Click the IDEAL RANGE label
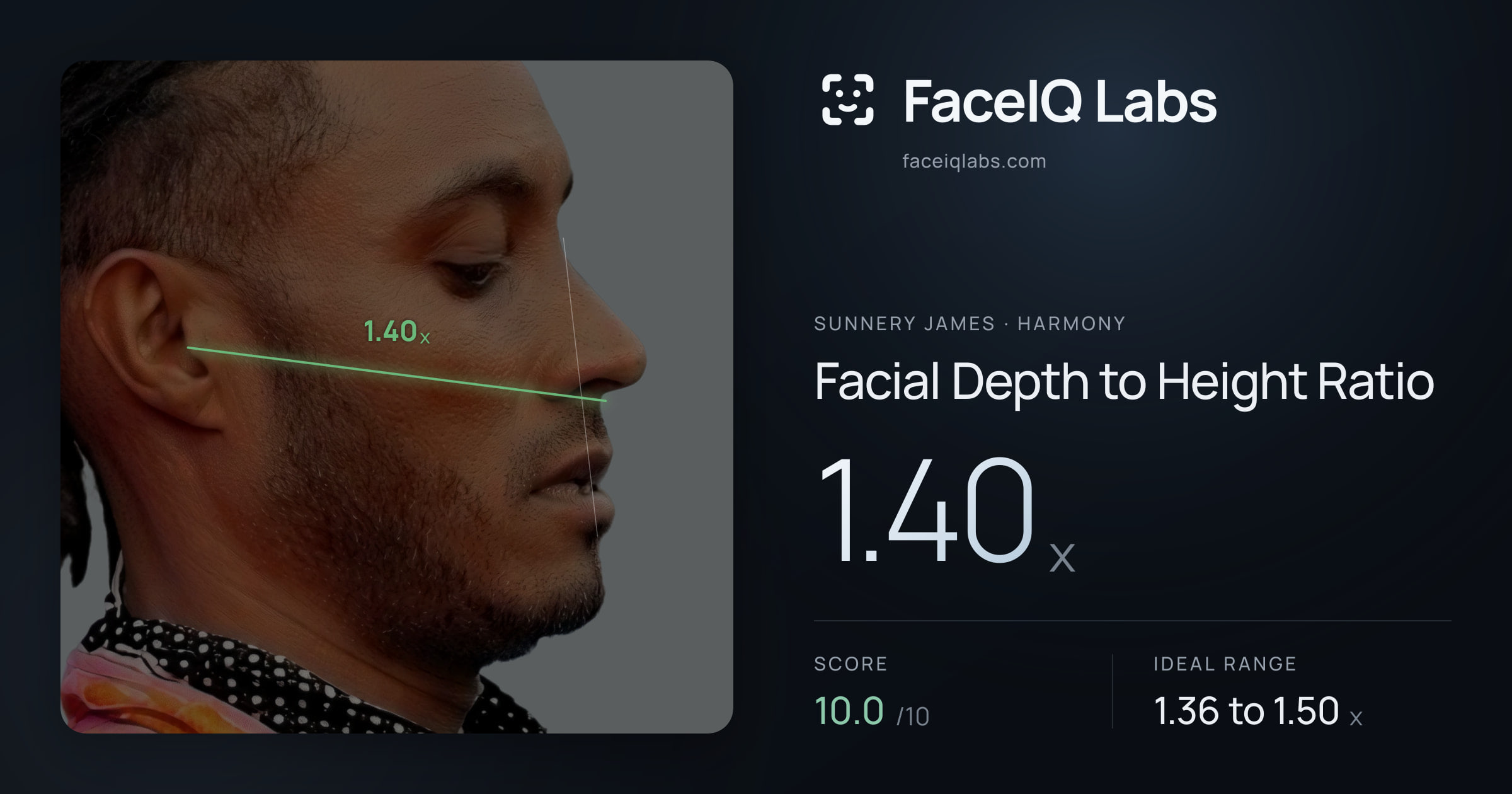Screen dimensions: 1512x794 (x=1225, y=664)
